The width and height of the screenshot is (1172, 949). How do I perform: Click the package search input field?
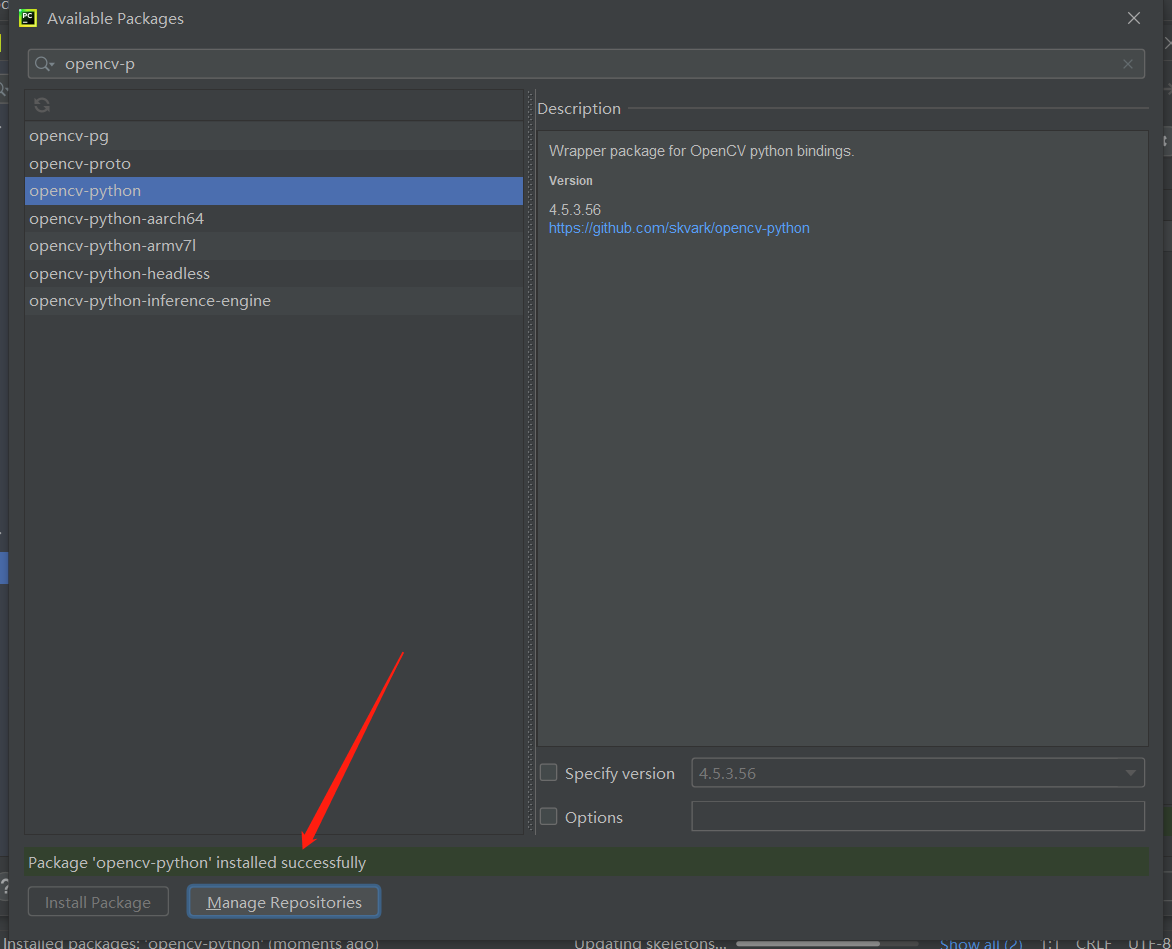(x=586, y=64)
